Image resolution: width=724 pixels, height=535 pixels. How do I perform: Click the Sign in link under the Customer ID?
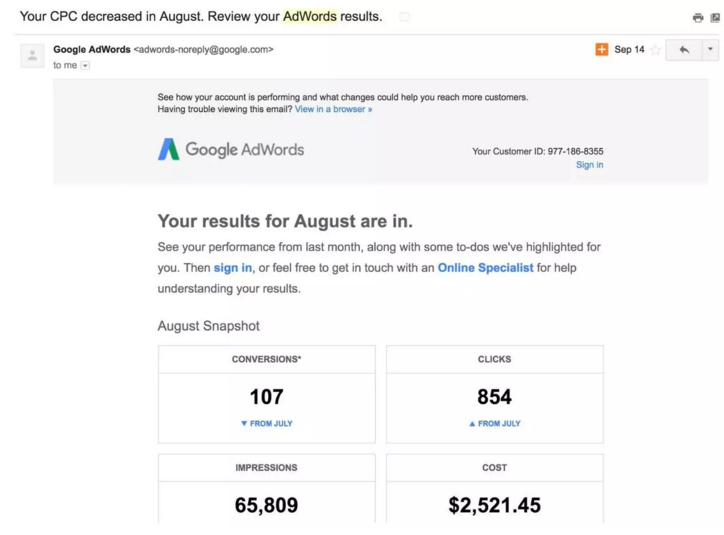click(589, 165)
